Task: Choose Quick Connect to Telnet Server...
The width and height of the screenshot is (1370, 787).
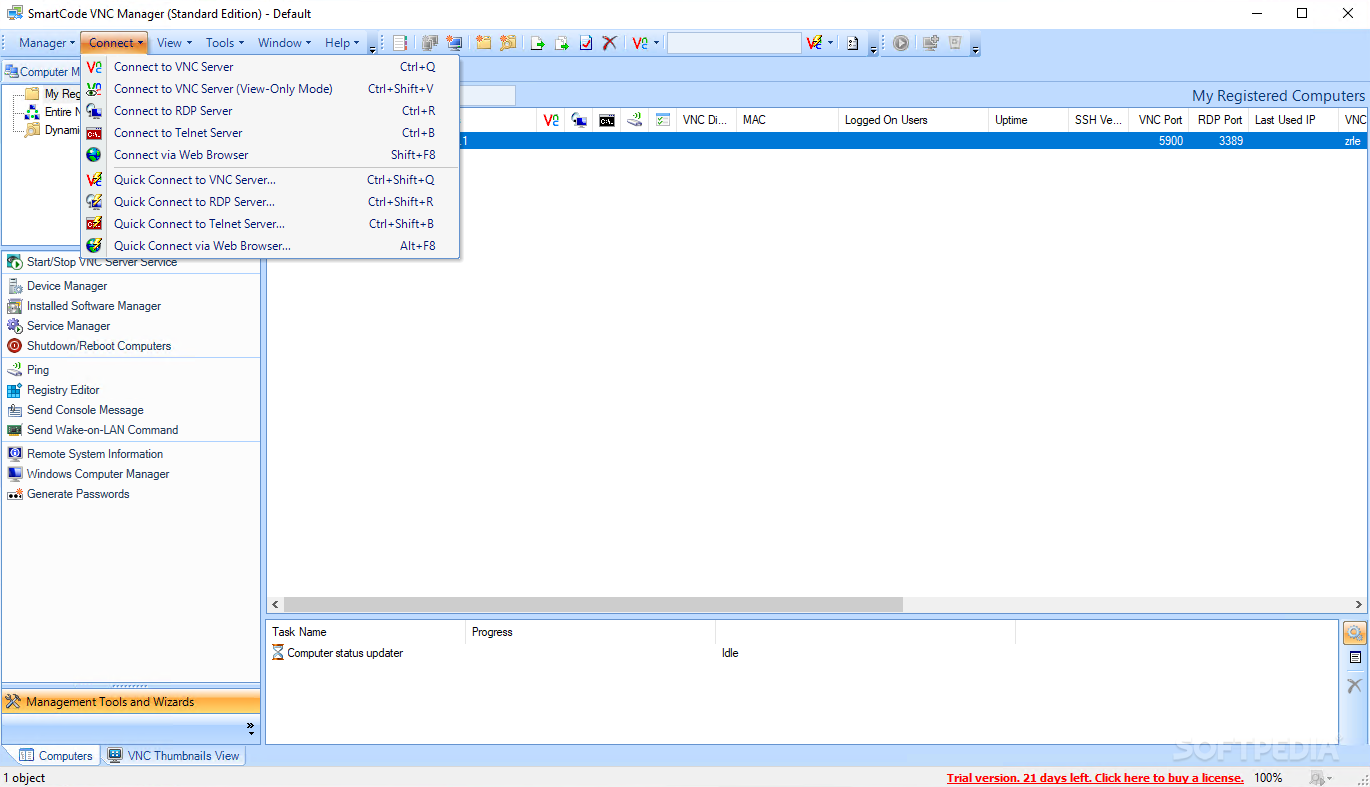Action: tap(270, 224)
